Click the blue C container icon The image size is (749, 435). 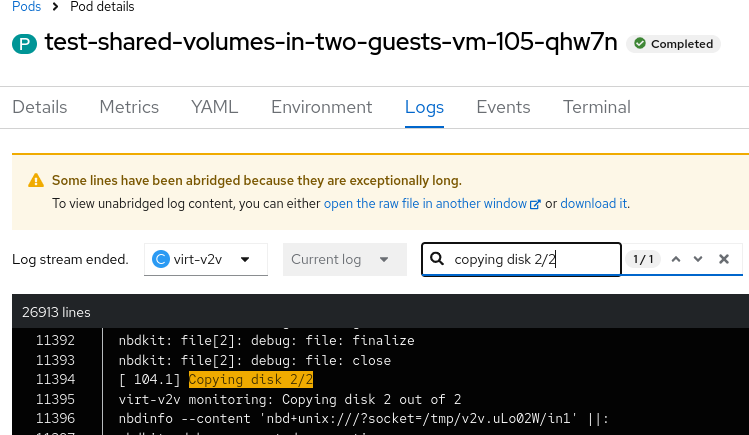pos(160,259)
